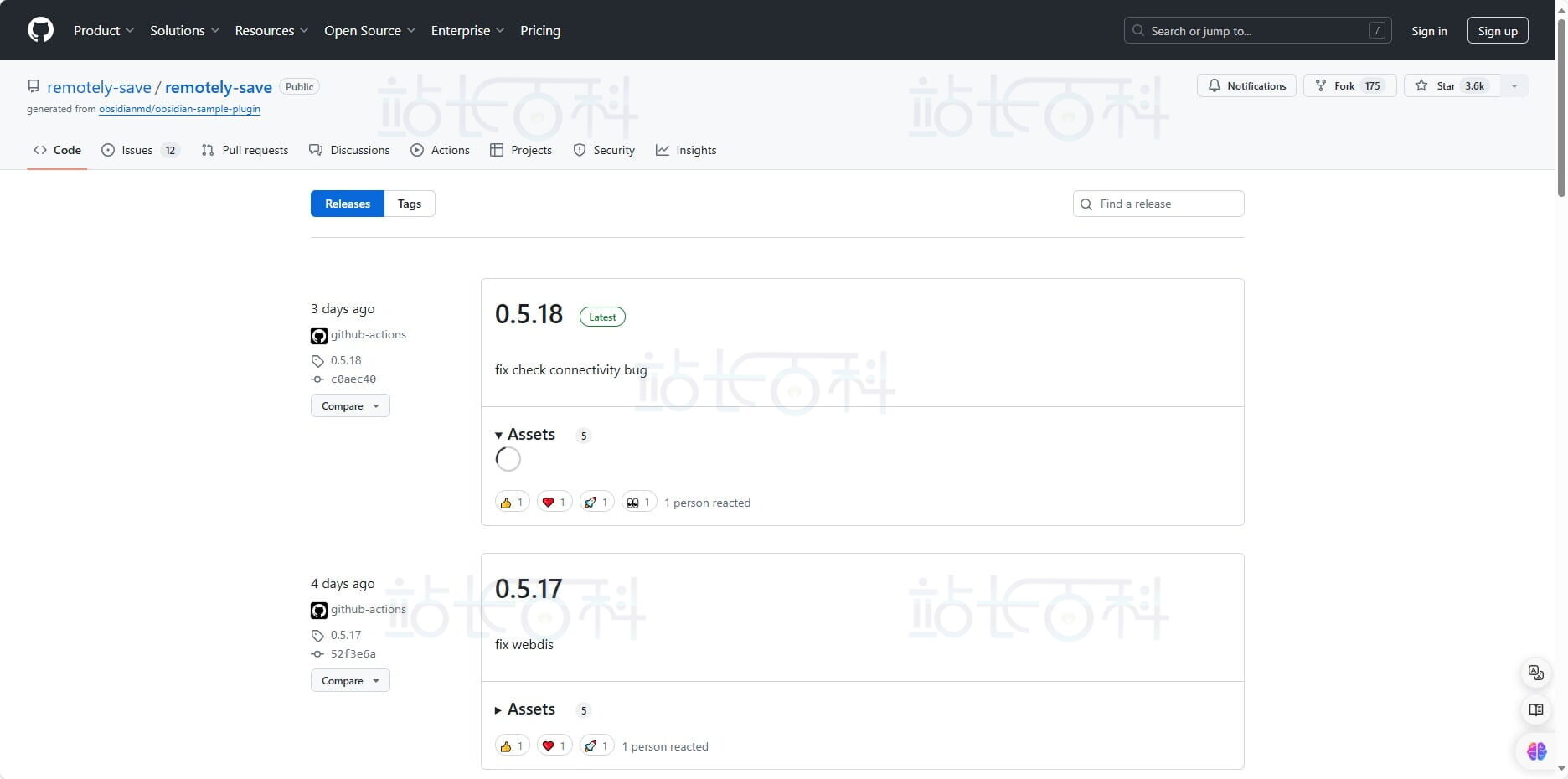The height and width of the screenshot is (779, 1568).
Task: Open the 0.5.17 release title
Action: pos(529,589)
